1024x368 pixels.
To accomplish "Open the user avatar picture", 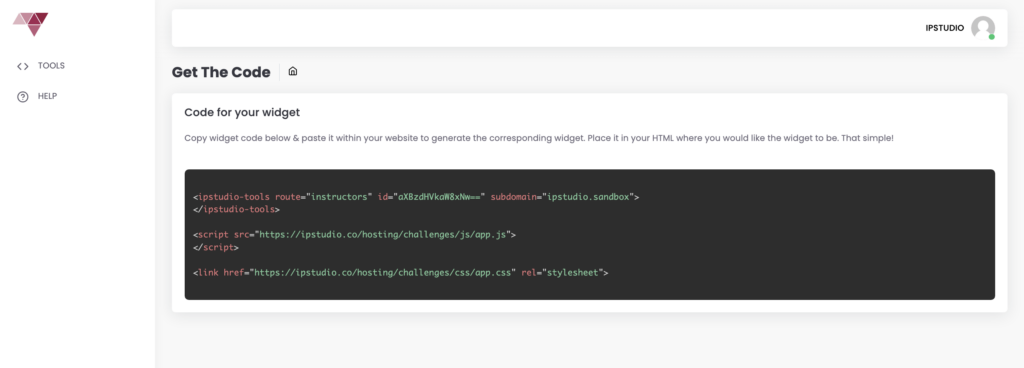I will tap(982, 28).
